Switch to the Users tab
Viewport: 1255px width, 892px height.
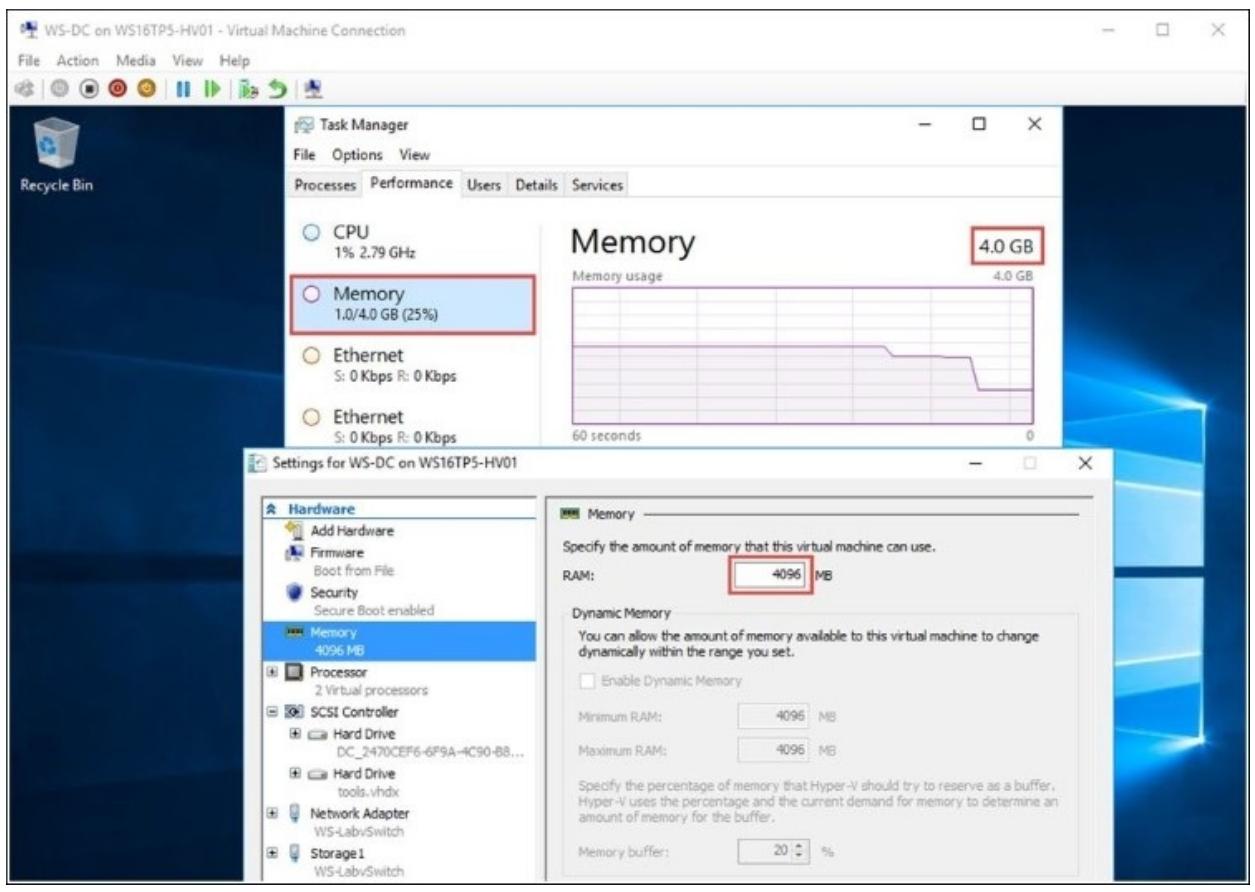tap(485, 185)
